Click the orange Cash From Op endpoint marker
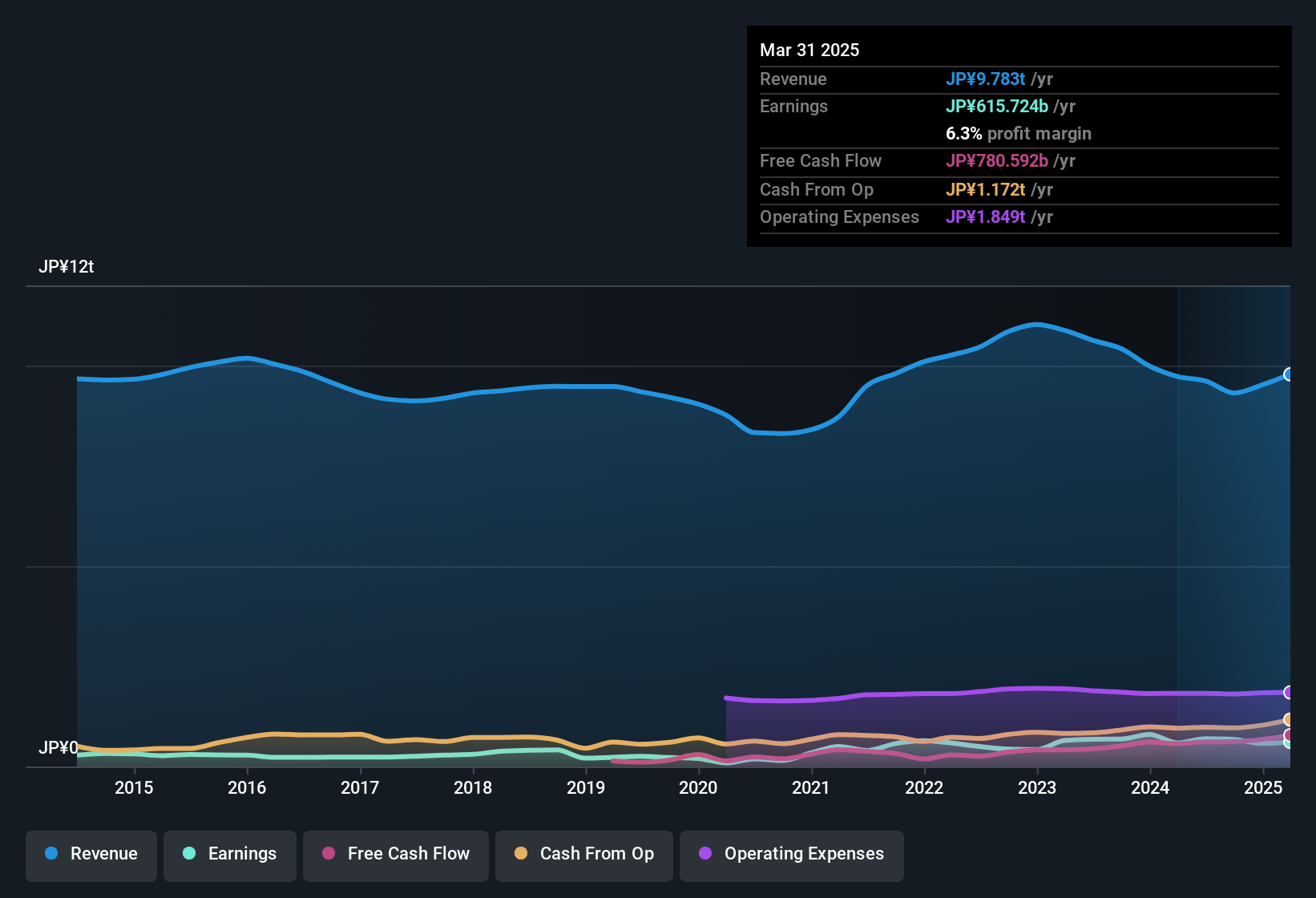Image resolution: width=1316 pixels, height=898 pixels. 1289,720
